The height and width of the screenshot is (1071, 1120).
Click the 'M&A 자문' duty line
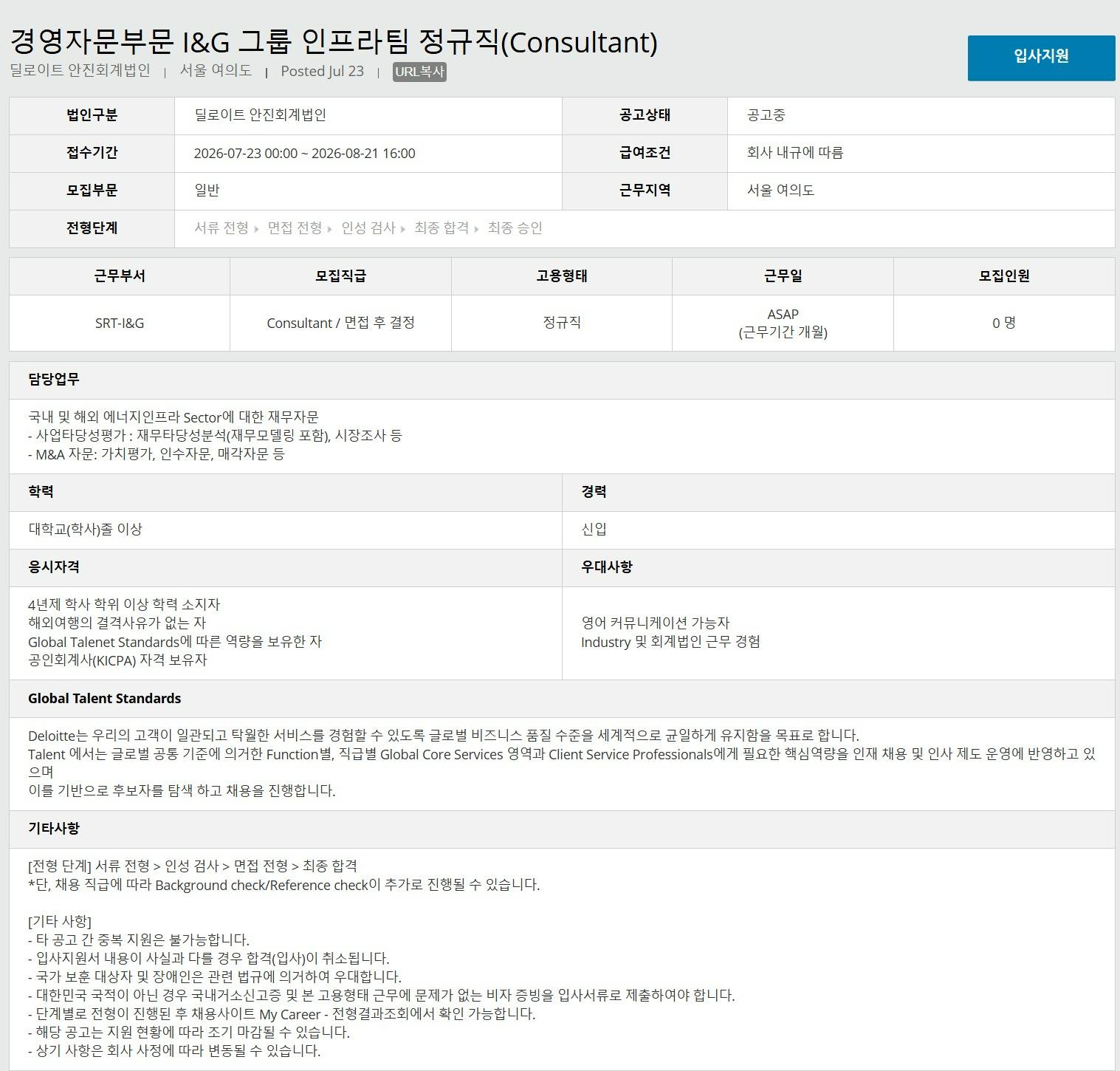pos(156,454)
